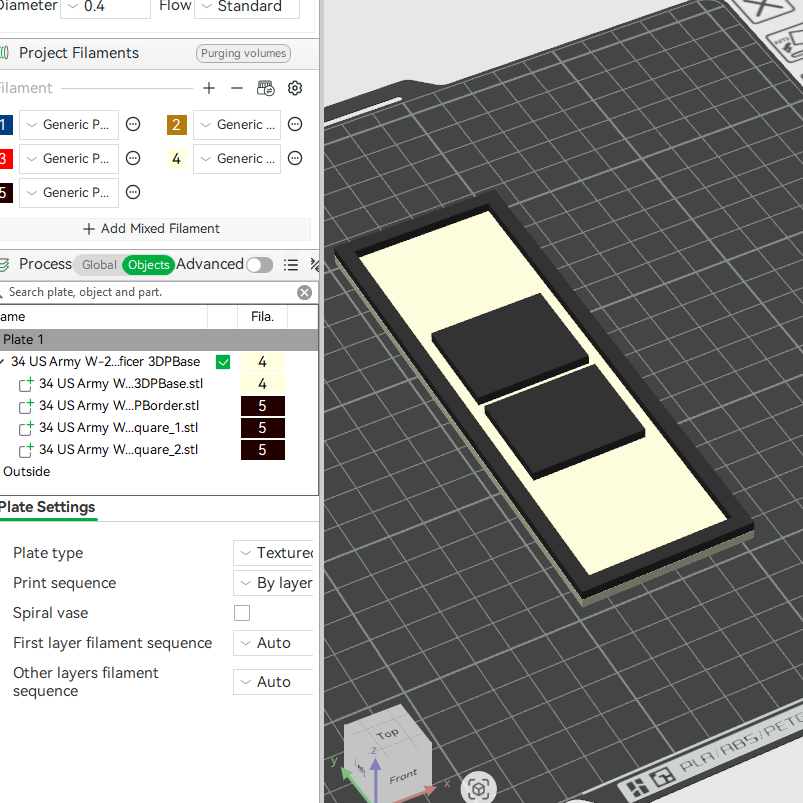Enable the Spiral vase checkbox
The height and width of the screenshot is (803, 803).
tap(242, 613)
